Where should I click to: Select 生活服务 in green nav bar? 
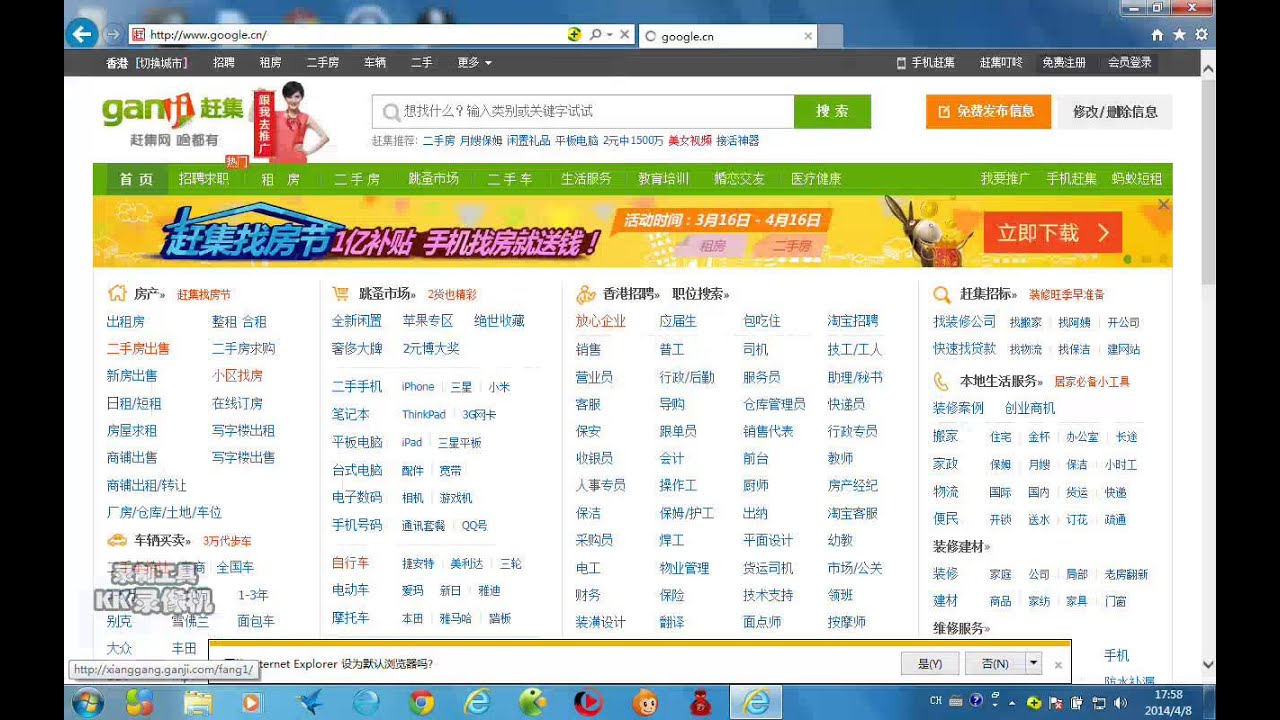586,179
